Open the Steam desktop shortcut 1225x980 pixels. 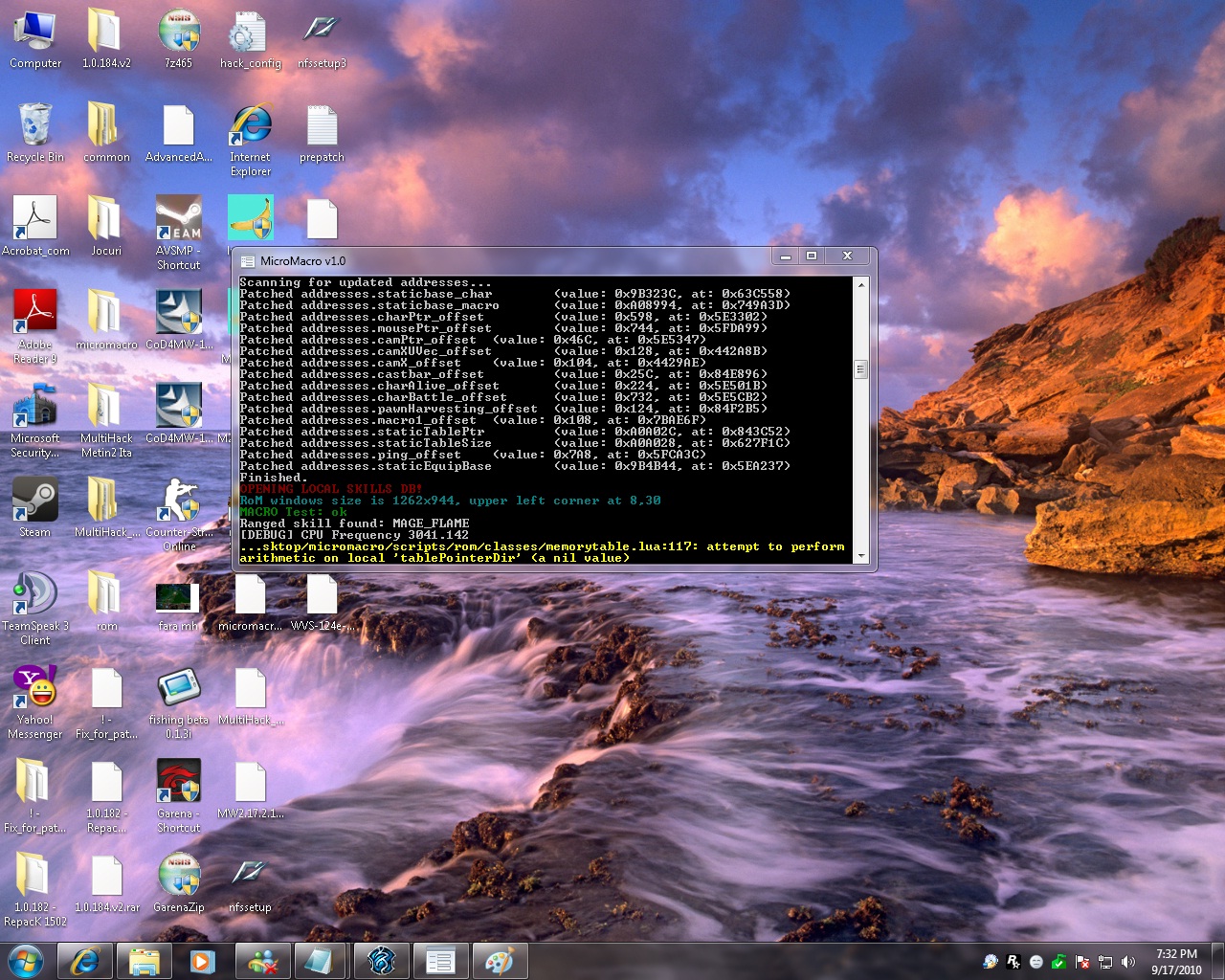tap(34, 501)
